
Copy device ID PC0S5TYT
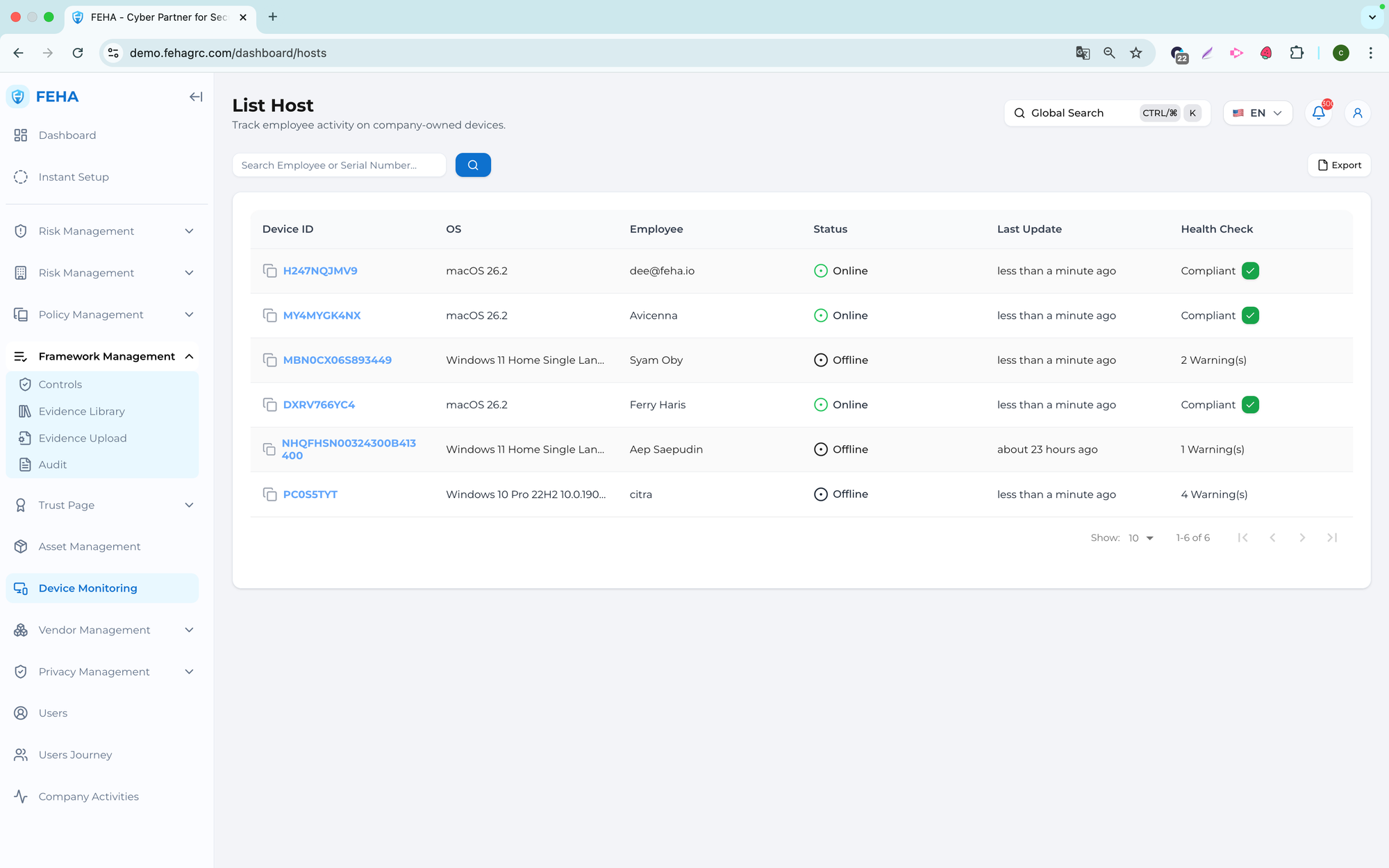click(269, 494)
